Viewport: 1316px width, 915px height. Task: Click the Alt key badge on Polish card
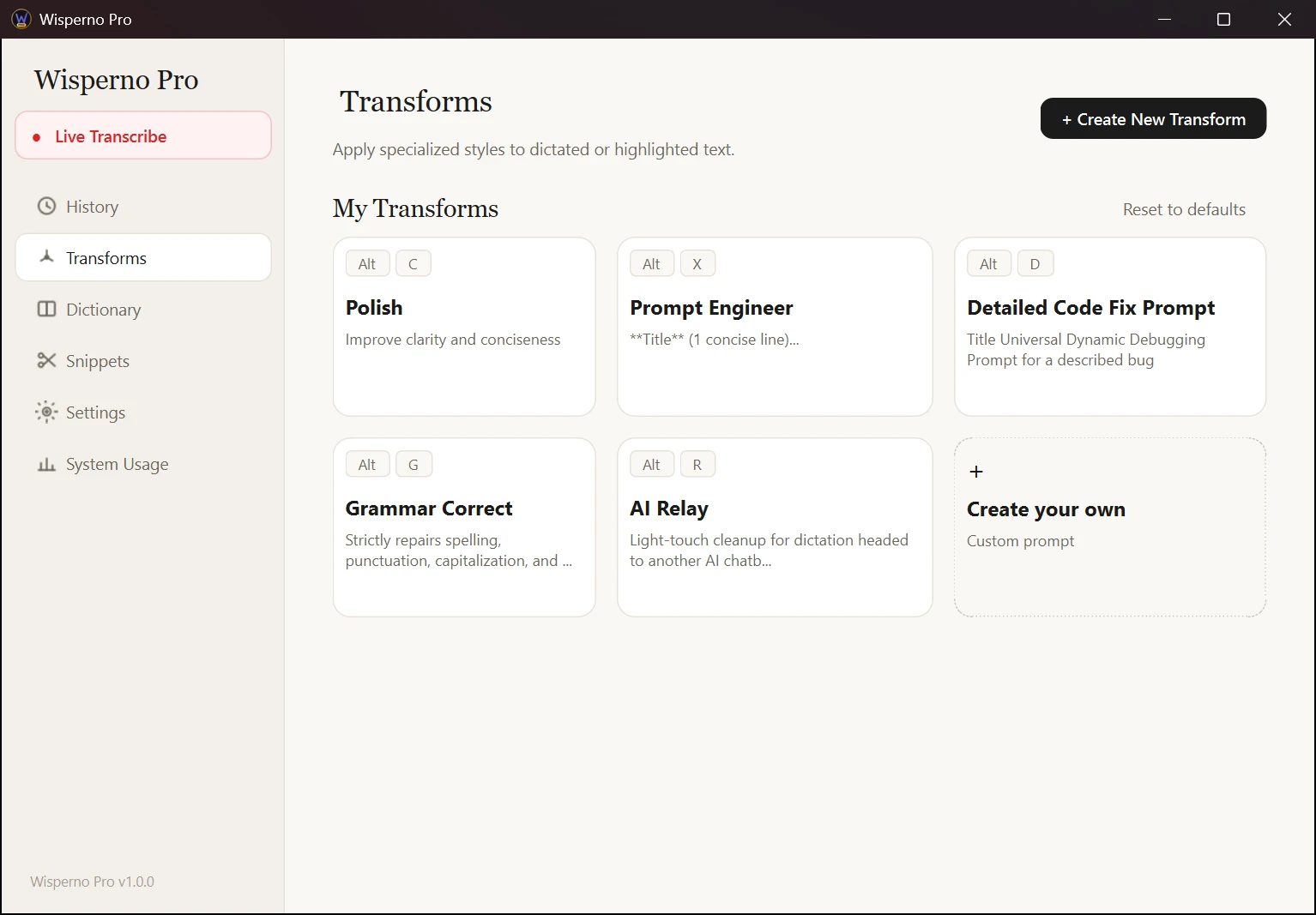(367, 263)
